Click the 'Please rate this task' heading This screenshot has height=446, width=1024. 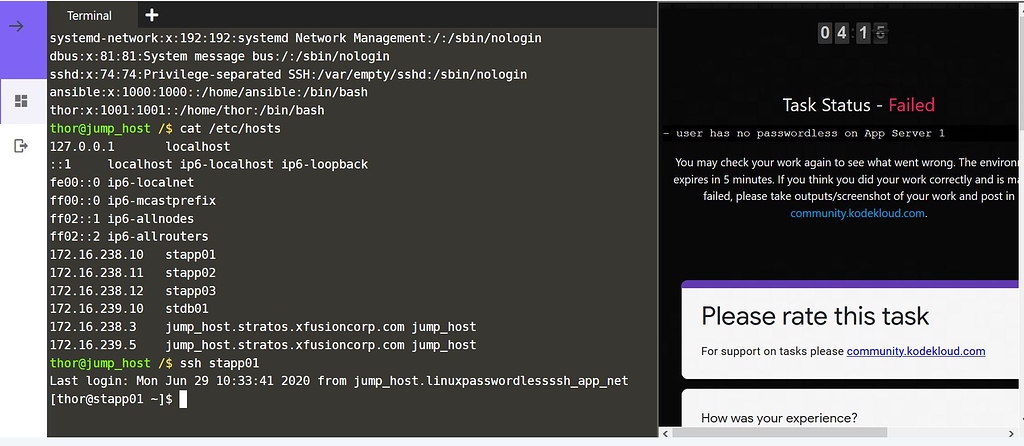[x=815, y=317]
